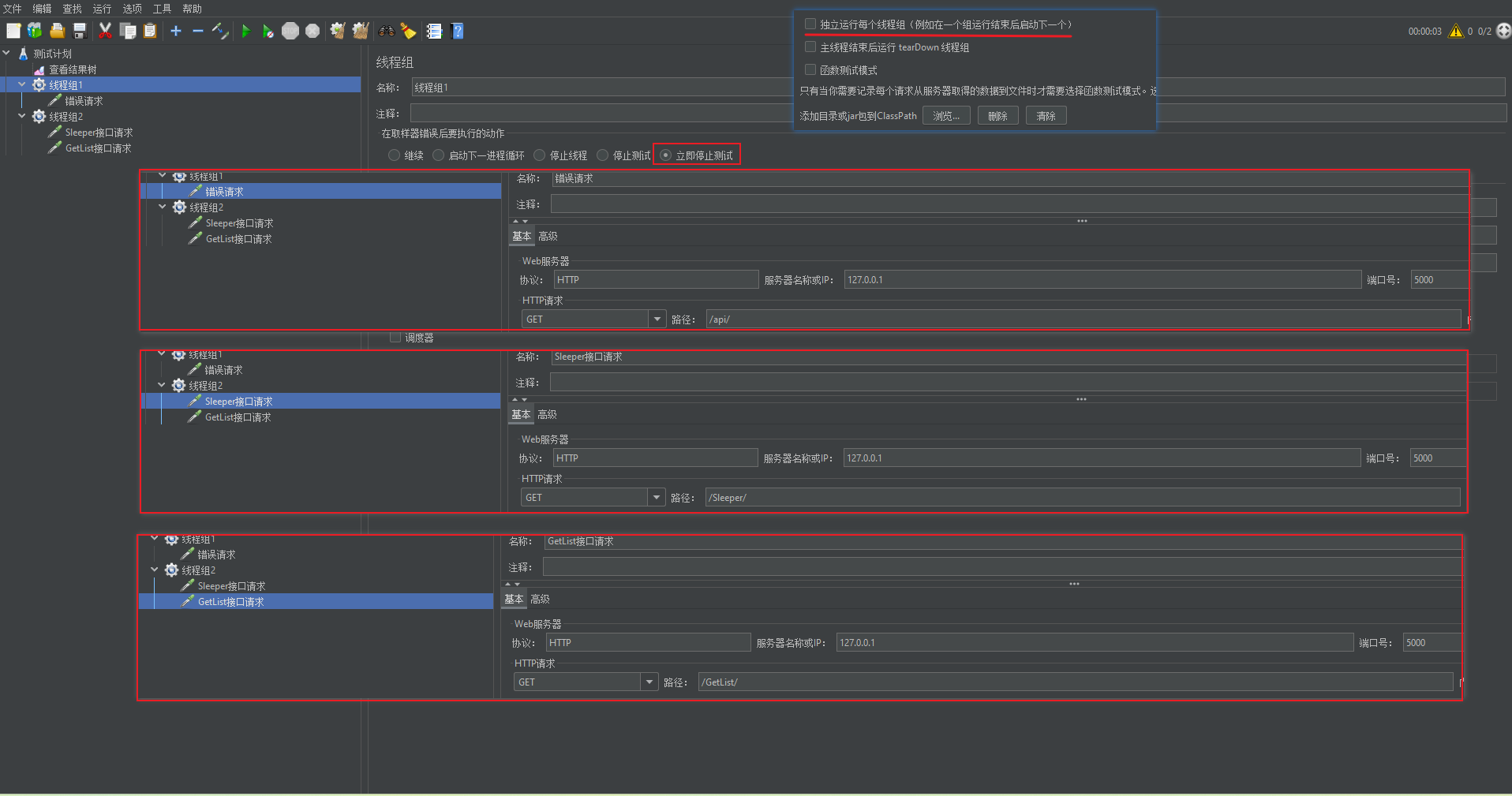Select the 继续 radio button
This screenshot has width=1512, height=796.
click(x=395, y=155)
